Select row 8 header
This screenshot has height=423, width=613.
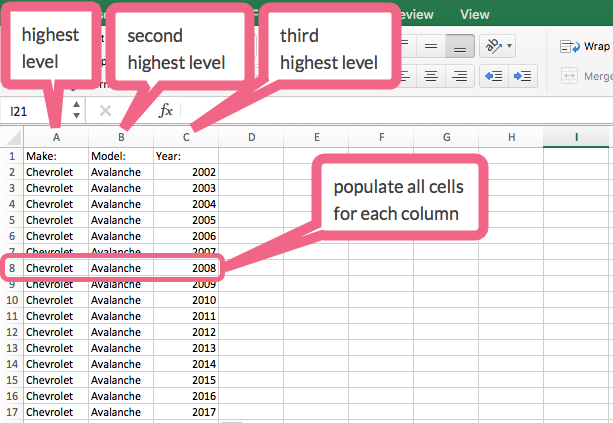[x=12, y=268]
